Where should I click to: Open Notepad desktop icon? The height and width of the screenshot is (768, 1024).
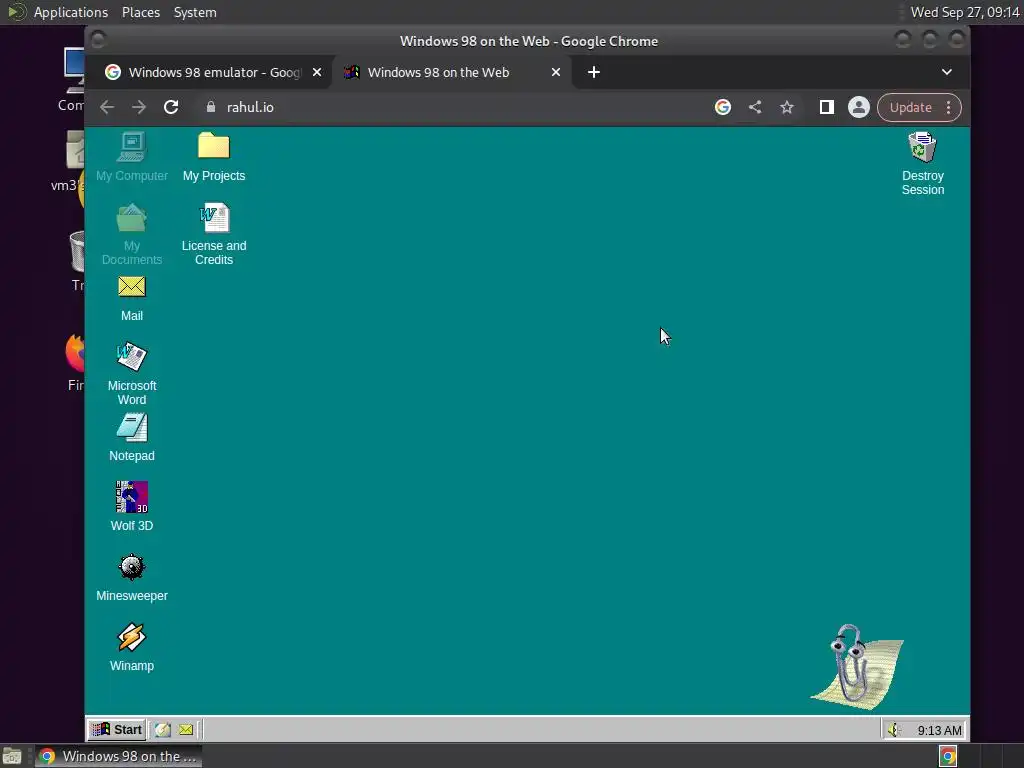pos(131,438)
